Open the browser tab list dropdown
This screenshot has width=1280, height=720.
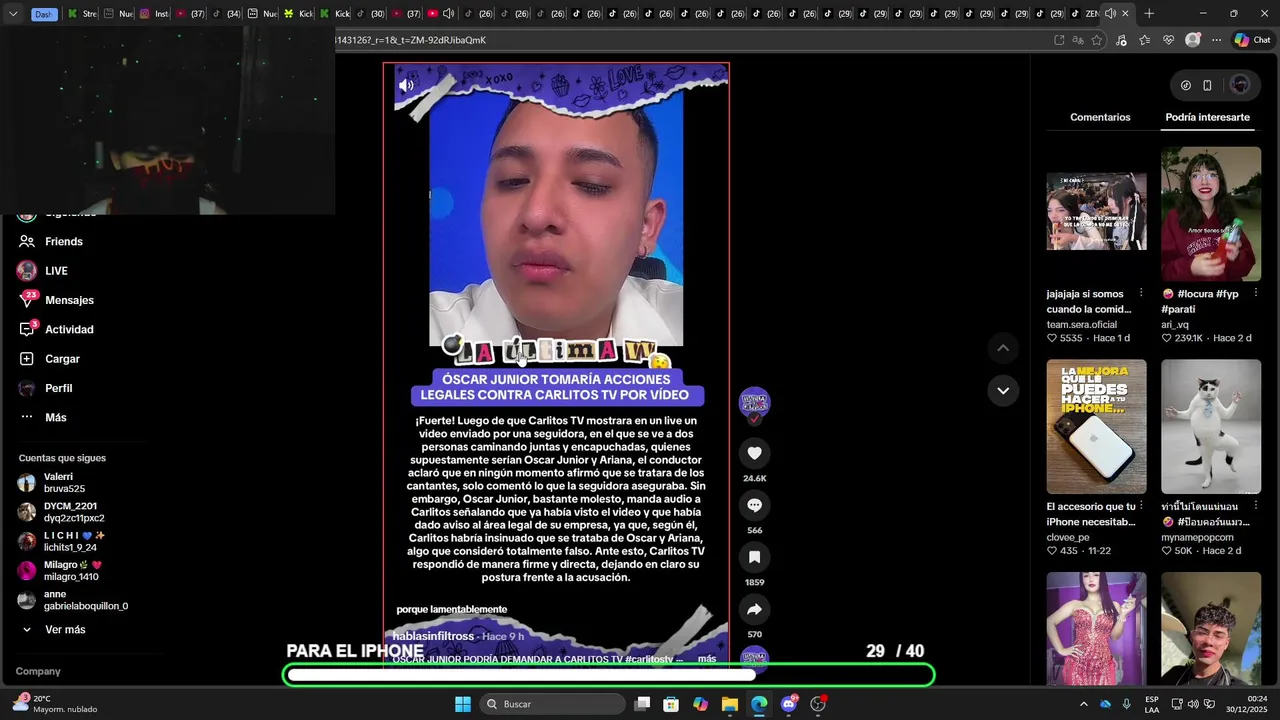point(13,14)
